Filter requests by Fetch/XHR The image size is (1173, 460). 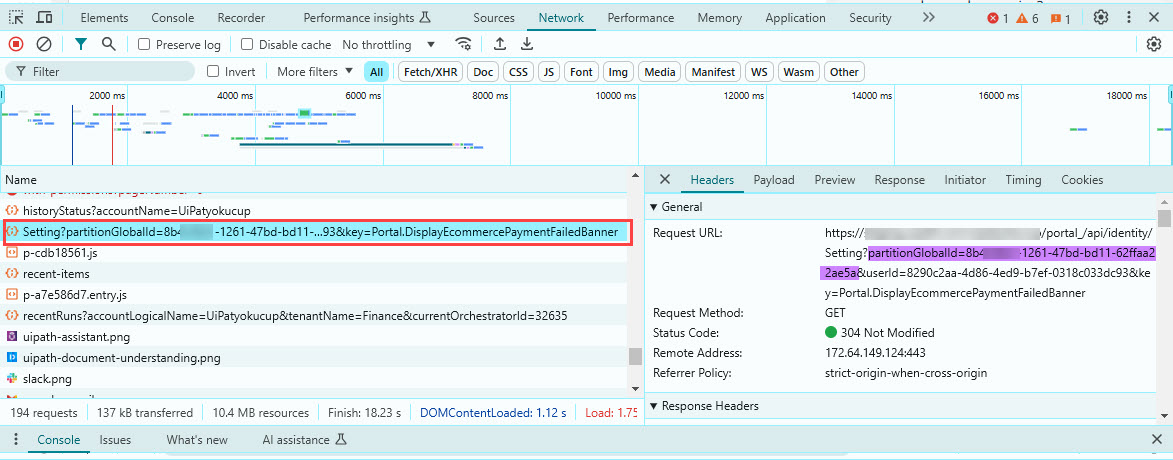click(430, 72)
